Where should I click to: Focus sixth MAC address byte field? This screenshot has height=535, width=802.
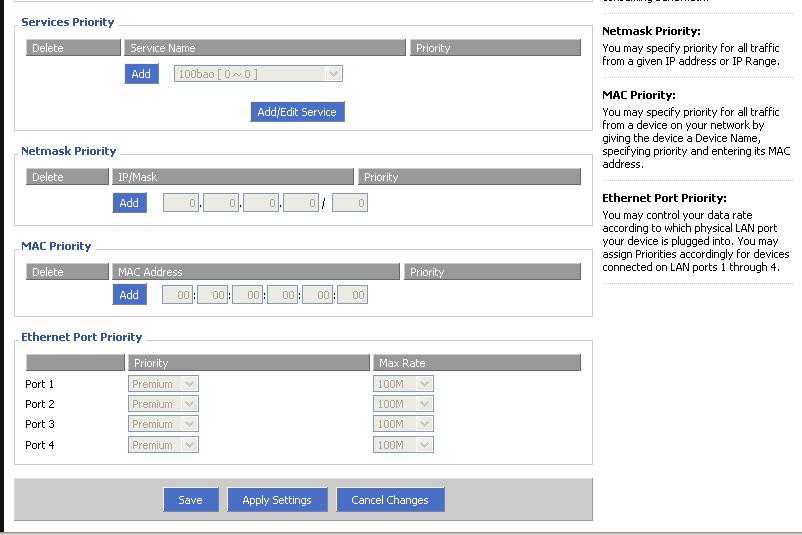[352, 295]
